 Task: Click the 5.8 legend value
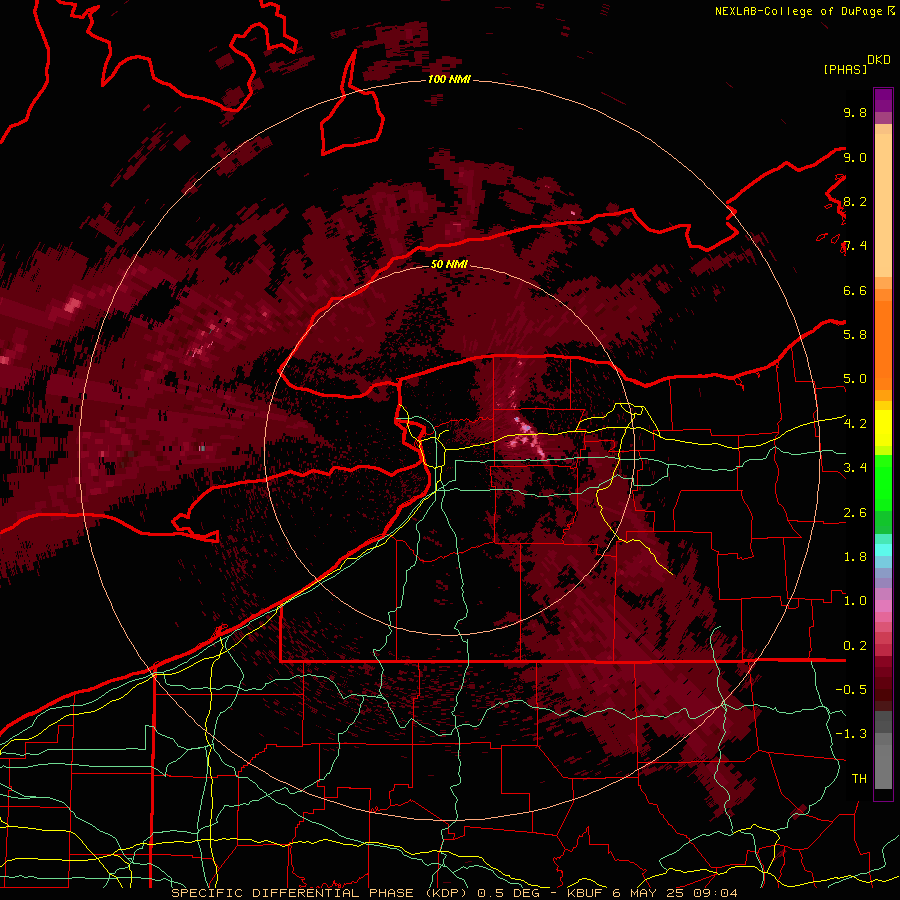855,334
